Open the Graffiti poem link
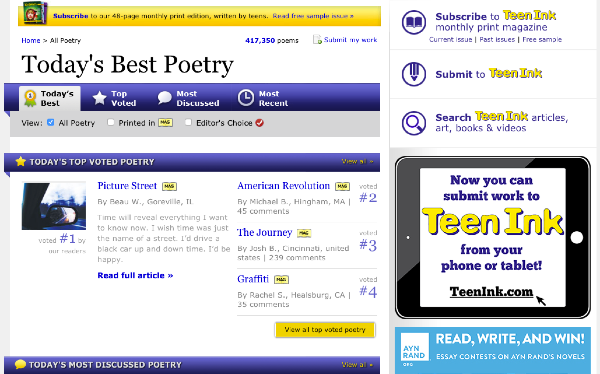Image resolution: width=600 pixels, height=374 pixels. (253, 279)
